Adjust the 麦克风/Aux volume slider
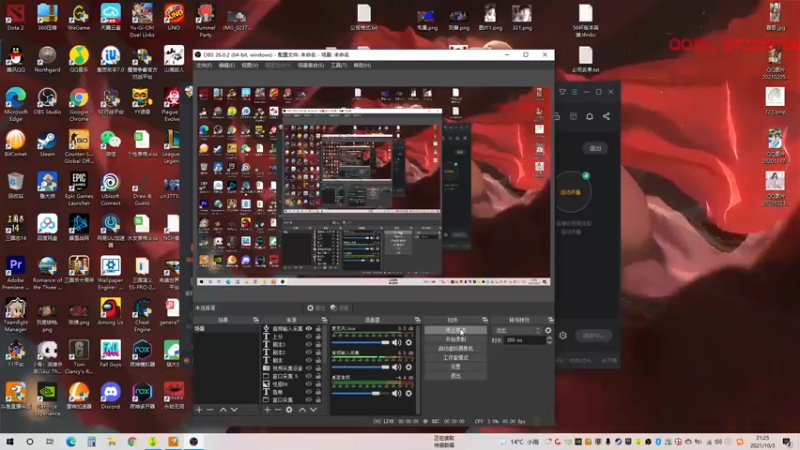 (x=361, y=343)
